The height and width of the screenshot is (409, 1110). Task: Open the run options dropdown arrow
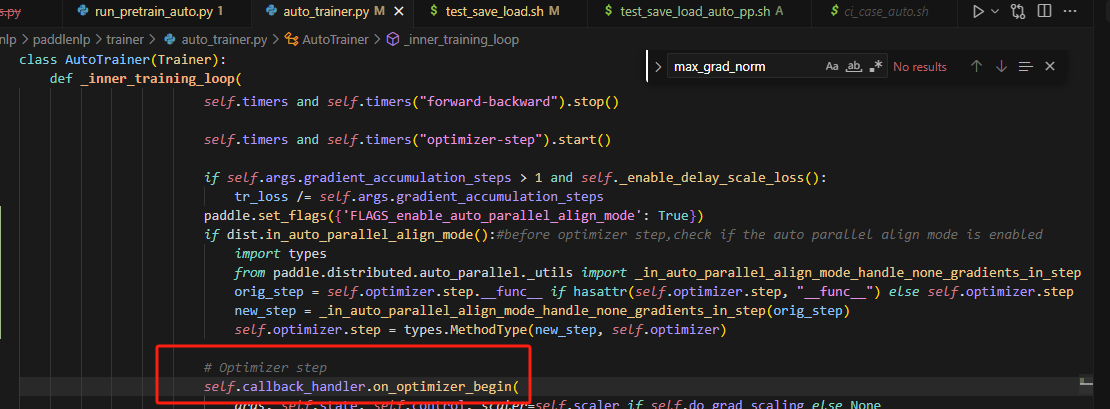pyautogui.click(x=995, y=11)
